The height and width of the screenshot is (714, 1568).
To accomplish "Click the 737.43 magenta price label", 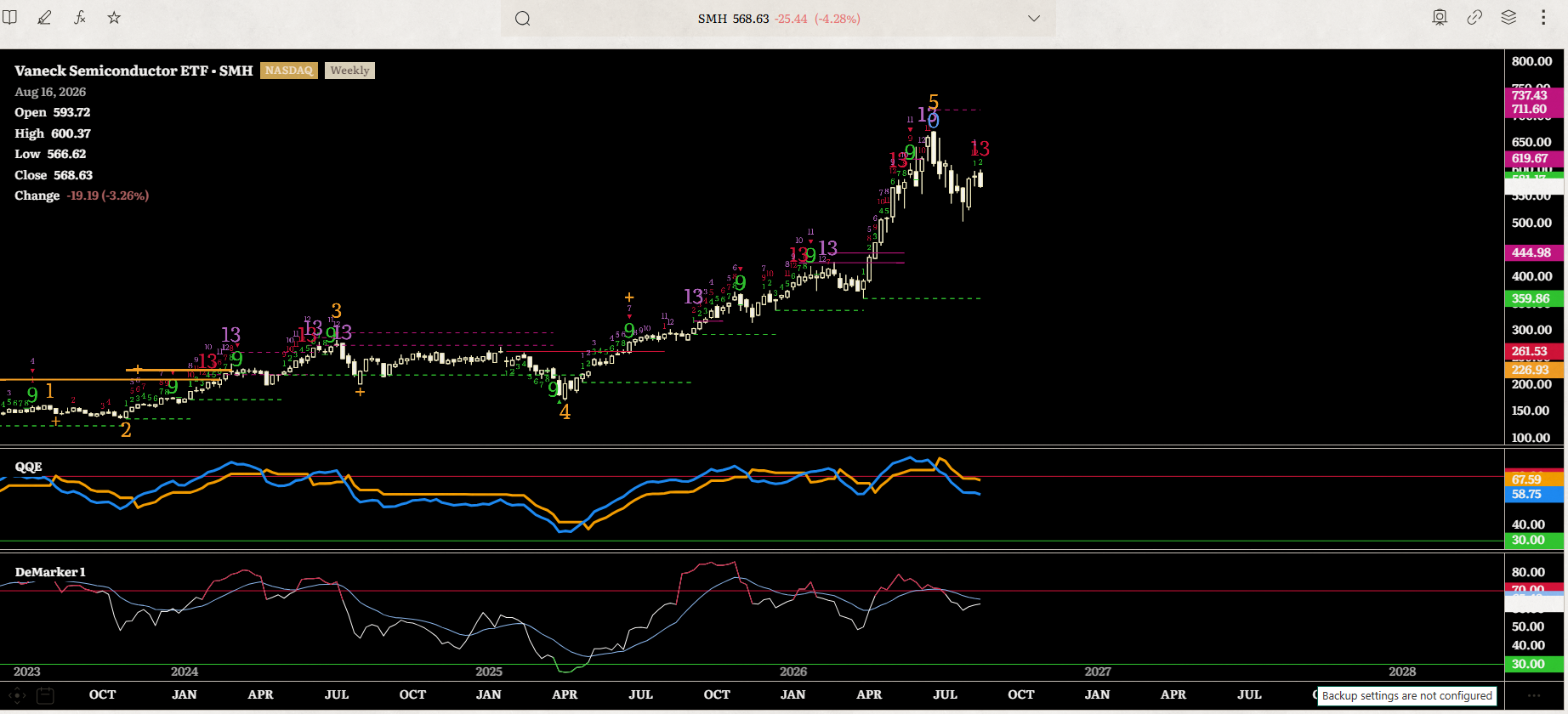I will click(1534, 95).
